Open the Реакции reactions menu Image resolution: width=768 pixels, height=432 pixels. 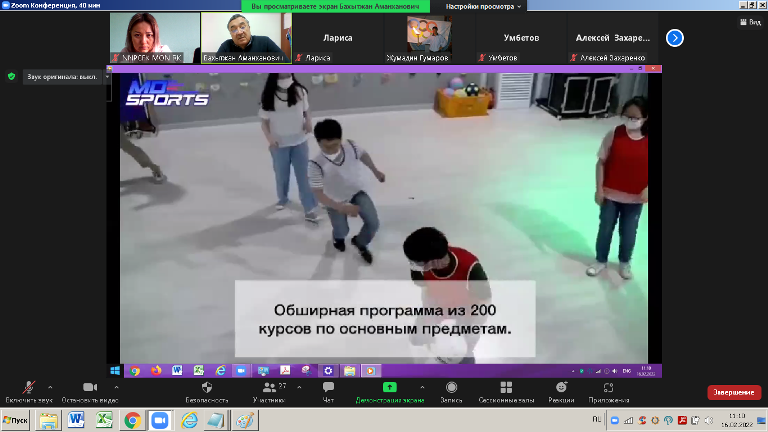561,392
